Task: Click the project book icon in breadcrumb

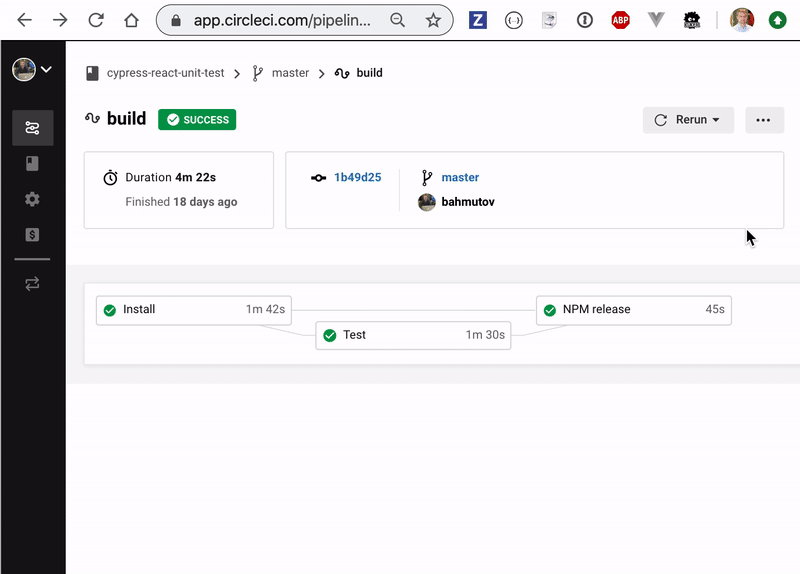Action: pos(92,73)
